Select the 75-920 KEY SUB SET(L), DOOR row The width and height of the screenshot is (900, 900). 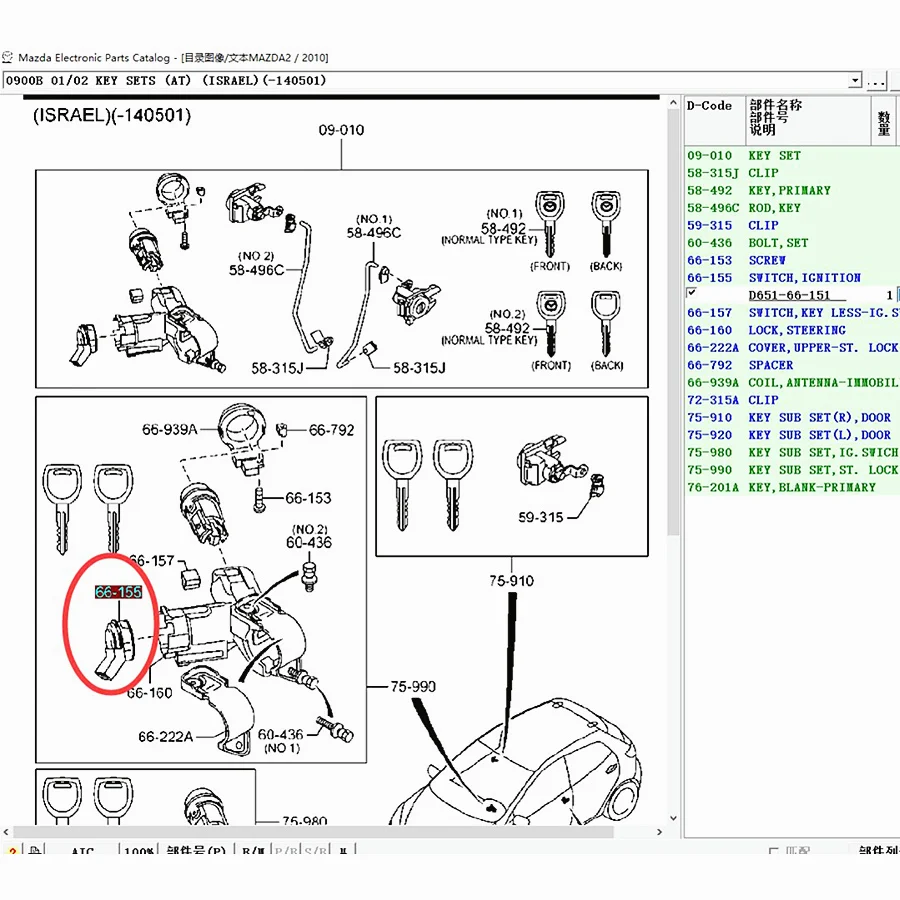(x=792, y=435)
